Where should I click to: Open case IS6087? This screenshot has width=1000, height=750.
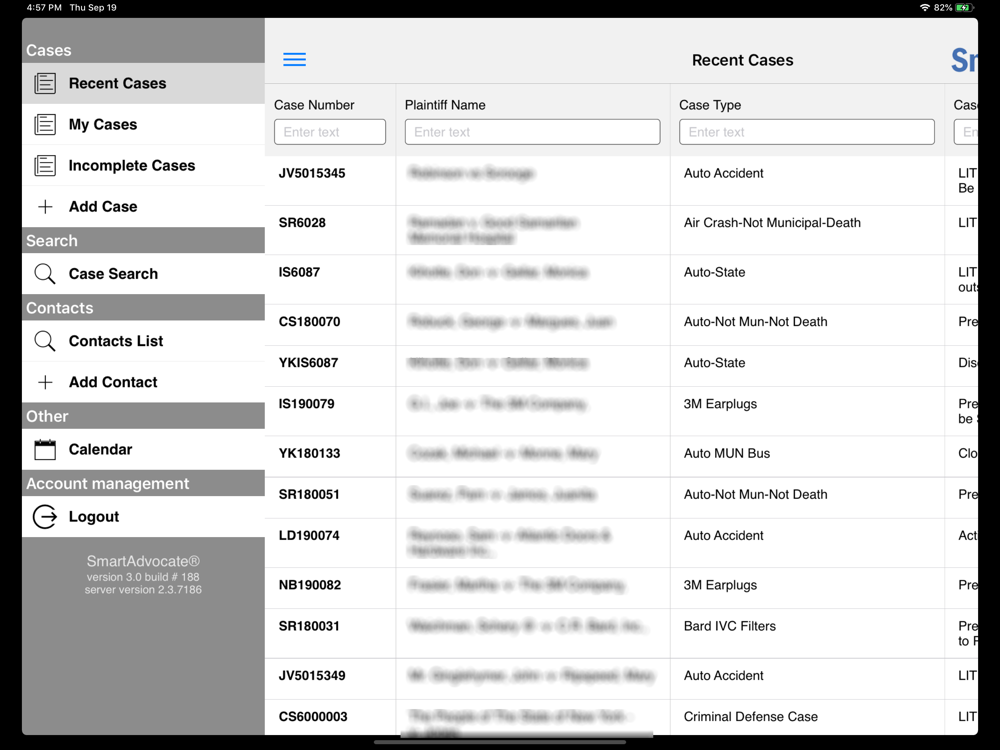(299, 272)
